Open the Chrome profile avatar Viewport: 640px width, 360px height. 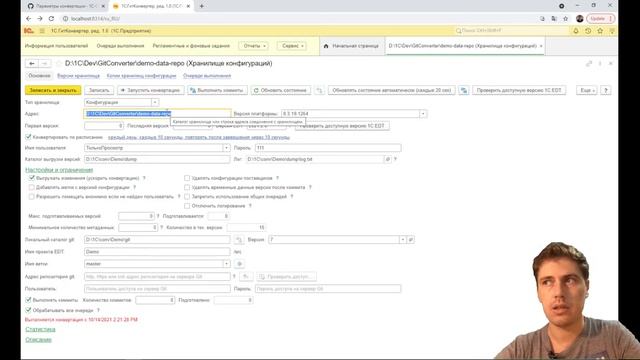pyautogui.click(x=580, y=18)
